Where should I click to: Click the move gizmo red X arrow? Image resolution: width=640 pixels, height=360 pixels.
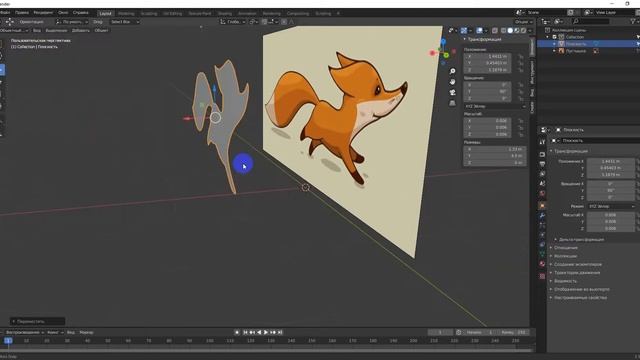pos(188,118)
